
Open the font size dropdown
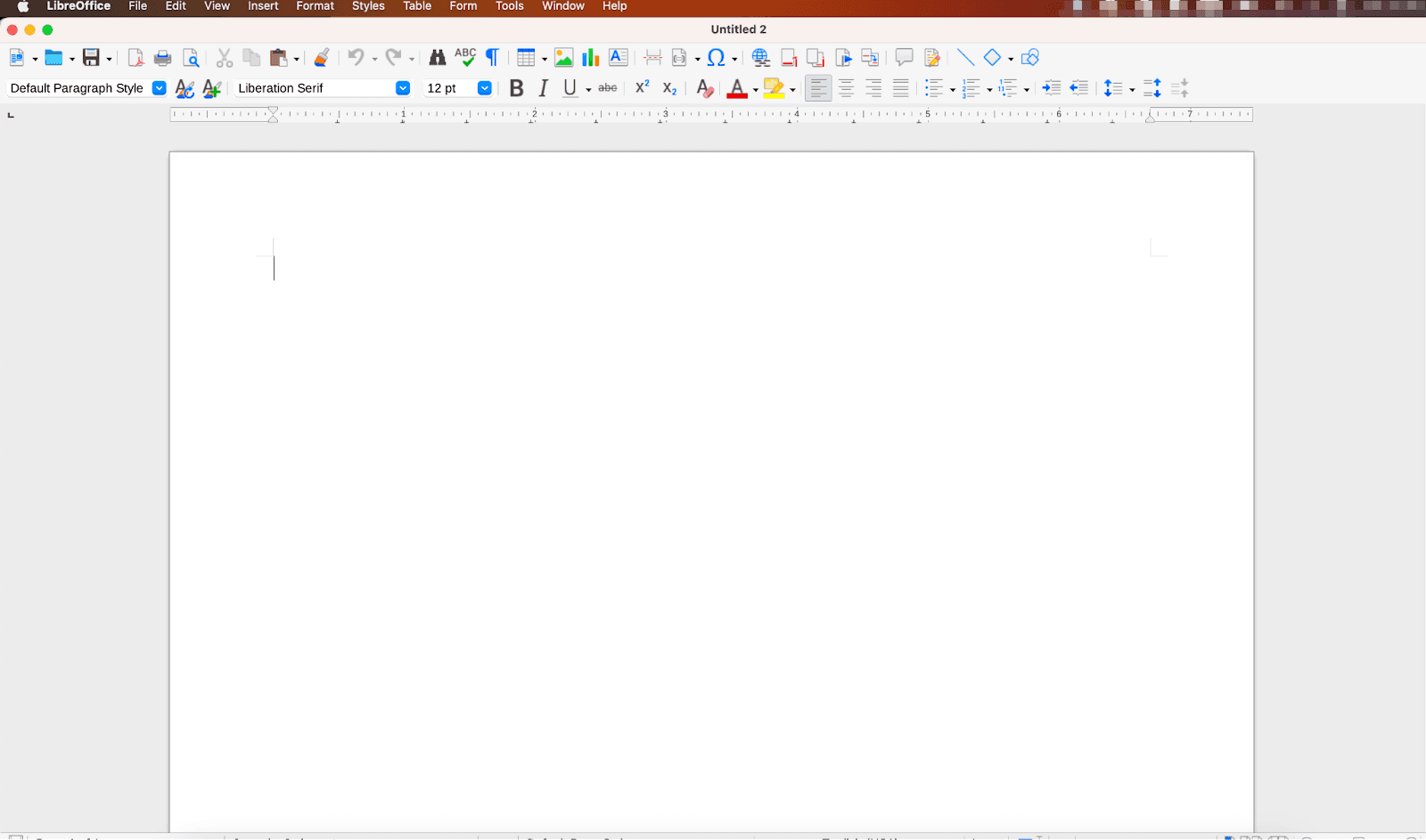[x=484, y=88]
